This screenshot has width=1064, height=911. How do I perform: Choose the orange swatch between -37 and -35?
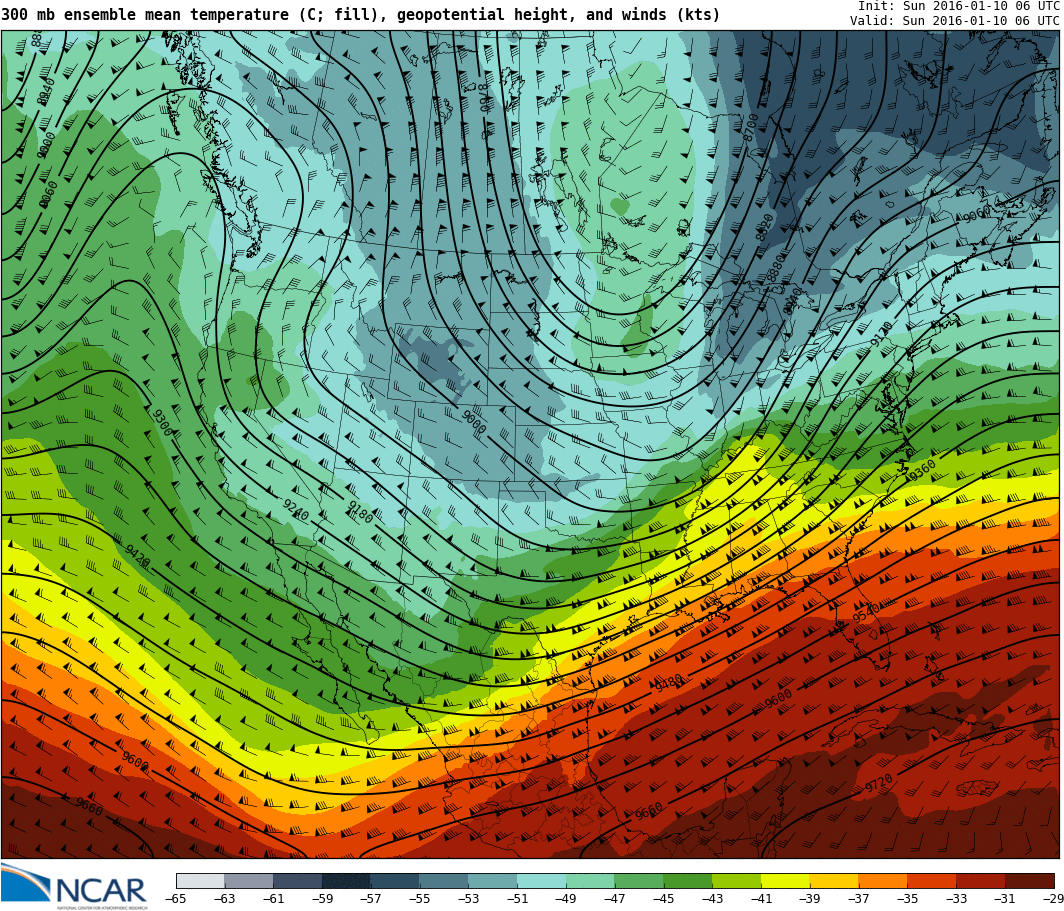(882, 881)
